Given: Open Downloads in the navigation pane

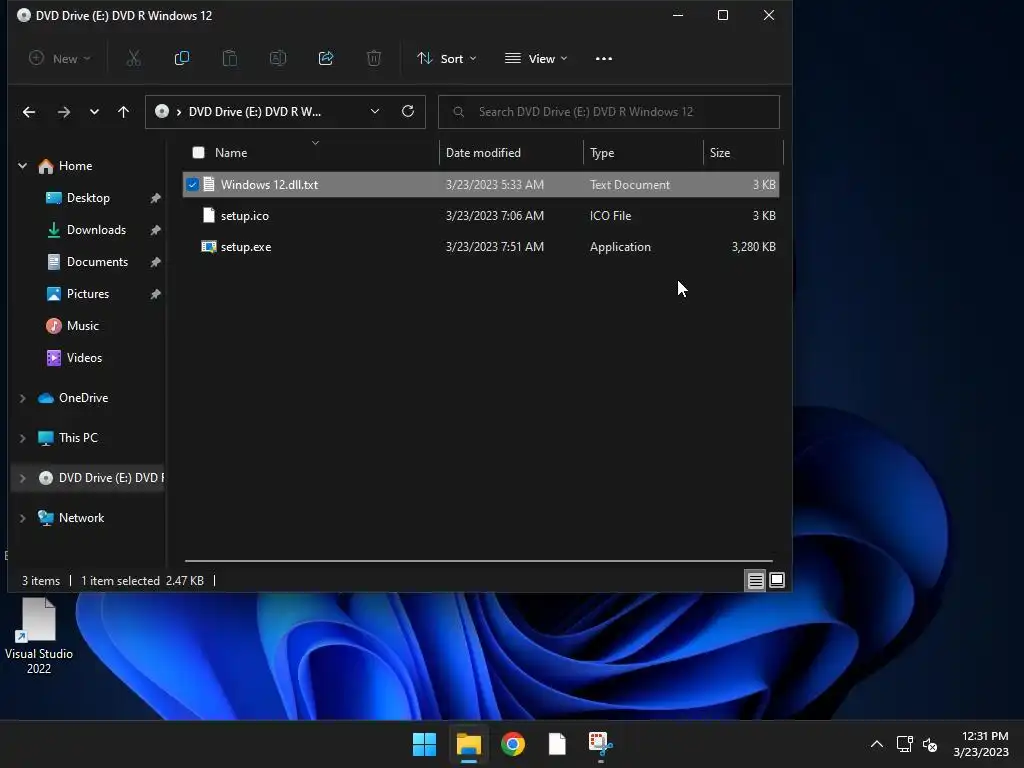Looking at the screenshot, I should click(96, 230).
